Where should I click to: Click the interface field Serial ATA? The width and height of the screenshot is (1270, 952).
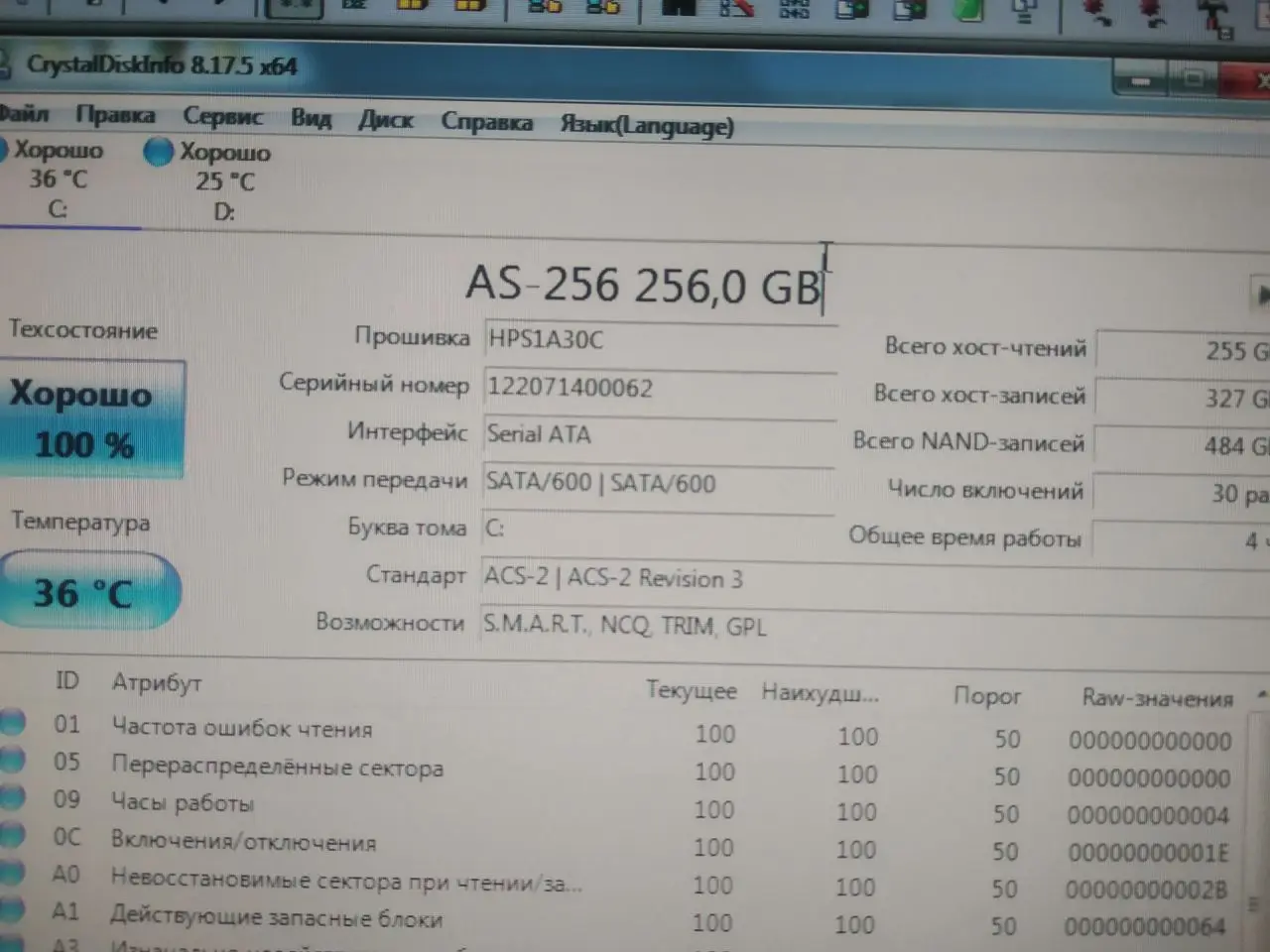(659, 435)
